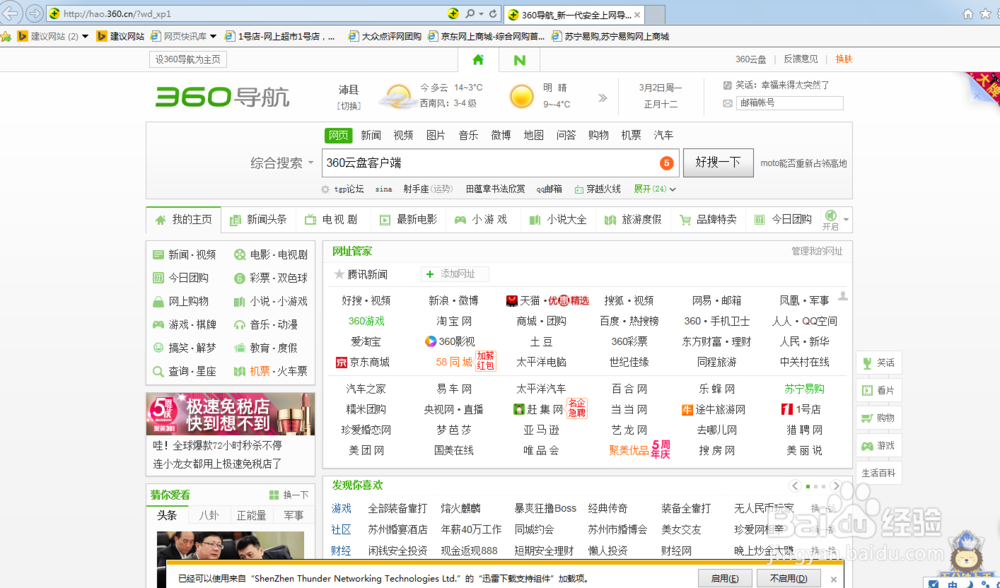Open the 最新电影 navigation tab
This screenshot has height=588, width=1000.
tap(408, 220)
